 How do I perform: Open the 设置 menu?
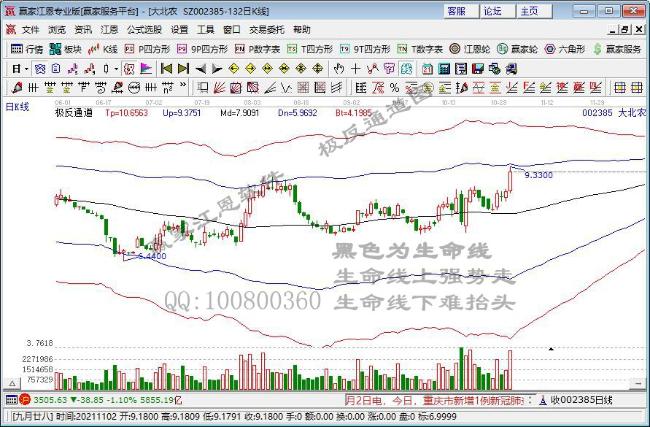click(x=179, y=30)
